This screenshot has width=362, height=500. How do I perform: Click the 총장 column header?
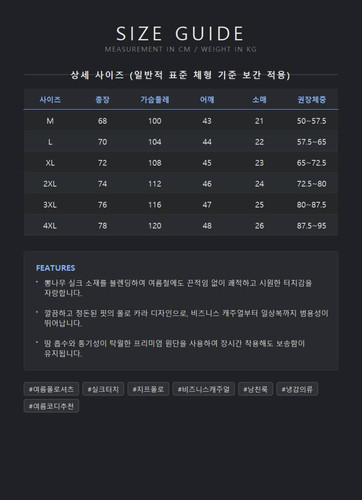102,99
